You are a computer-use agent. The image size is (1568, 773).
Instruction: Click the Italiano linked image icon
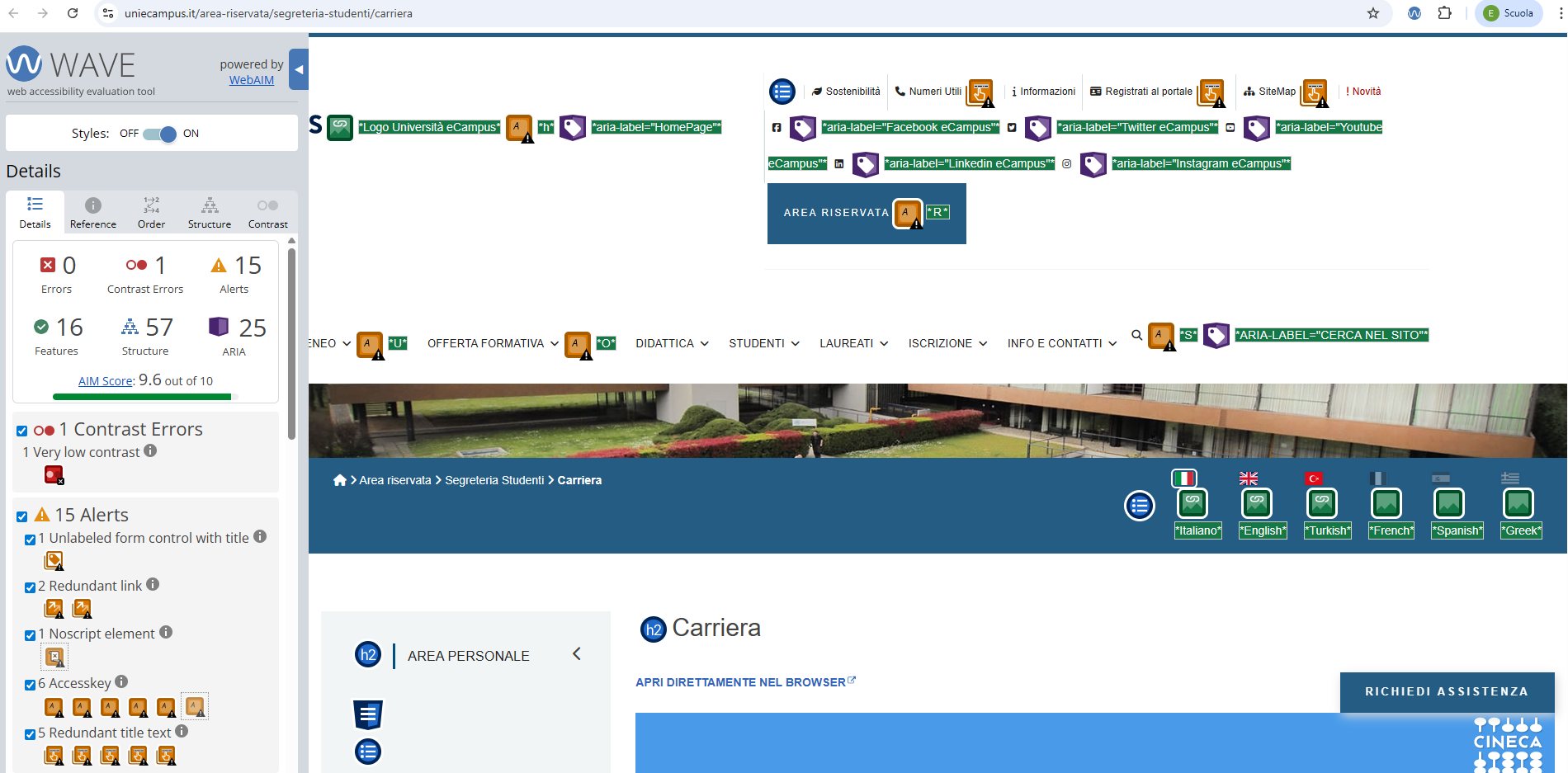1193,503
